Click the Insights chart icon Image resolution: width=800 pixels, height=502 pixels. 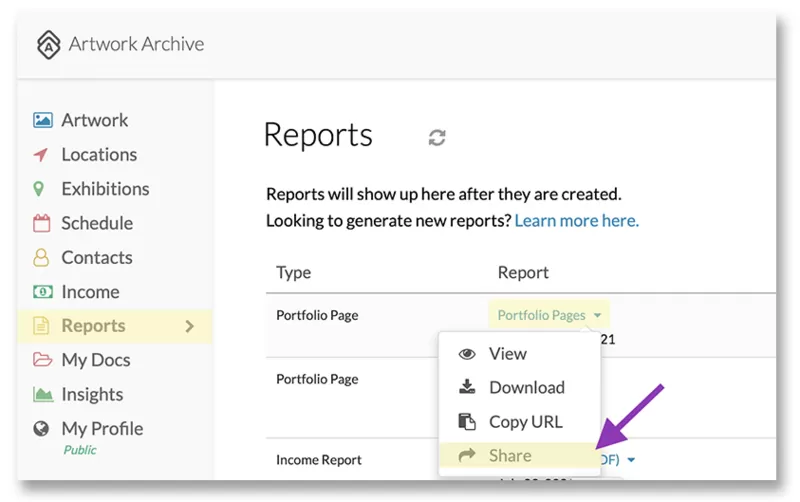(x=43, y=394)
